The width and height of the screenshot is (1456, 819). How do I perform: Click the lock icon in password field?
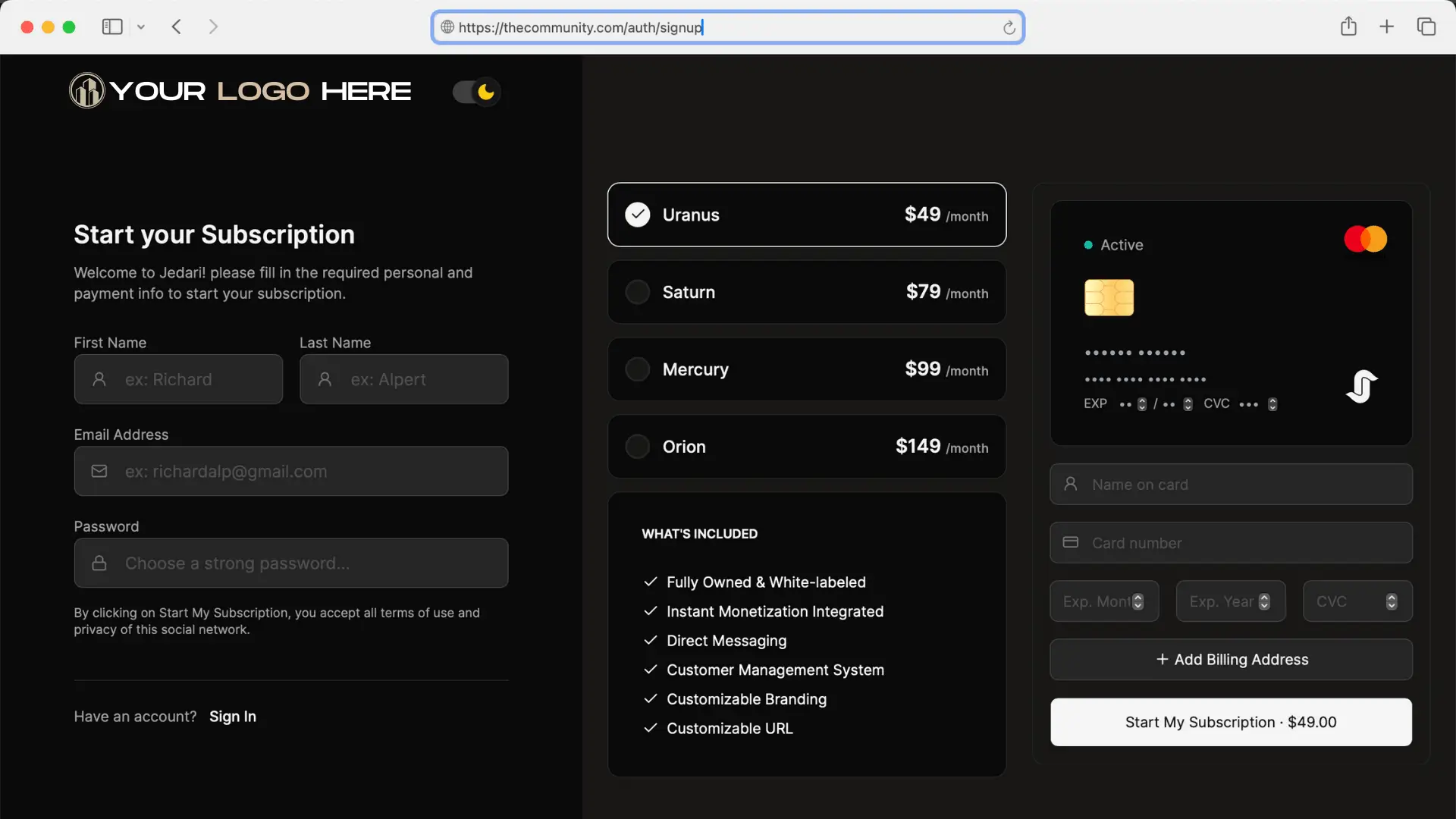(99, 563)
